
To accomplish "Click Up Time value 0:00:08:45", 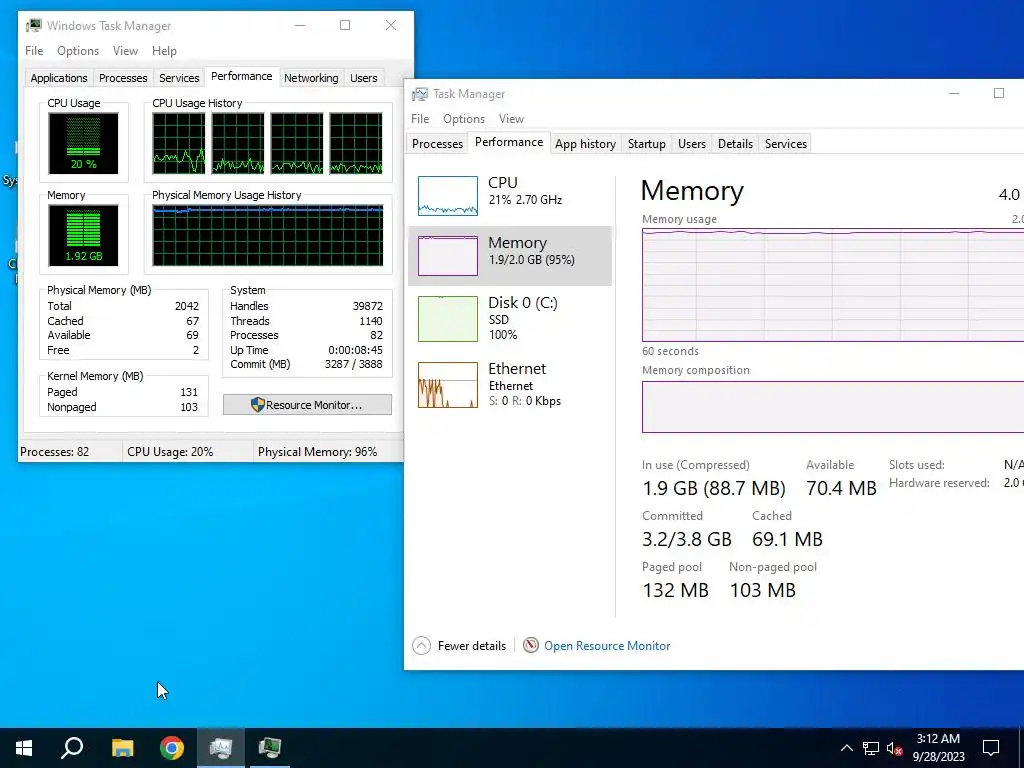I will point(355,350).
